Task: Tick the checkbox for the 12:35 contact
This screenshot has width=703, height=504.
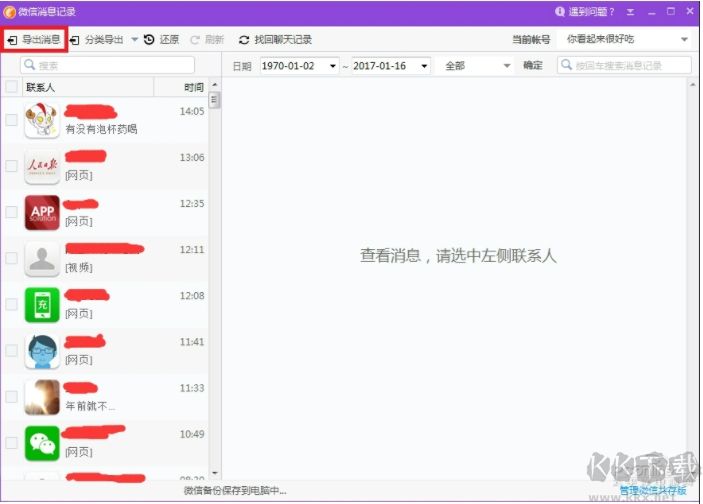Action: point(11,212)
